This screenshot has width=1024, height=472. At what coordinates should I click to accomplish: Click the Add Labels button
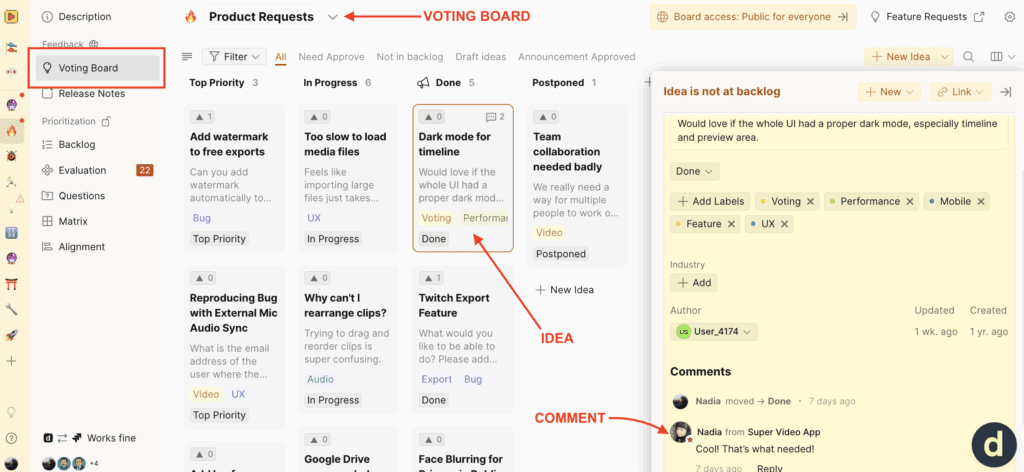(710, 201)
